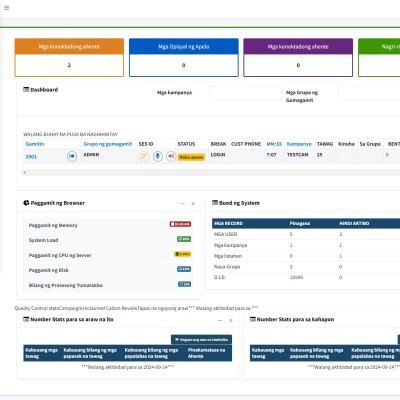400x400 pixels.
Task: Open the Mga kampanya dropdown field
Action: pos(245,93)
